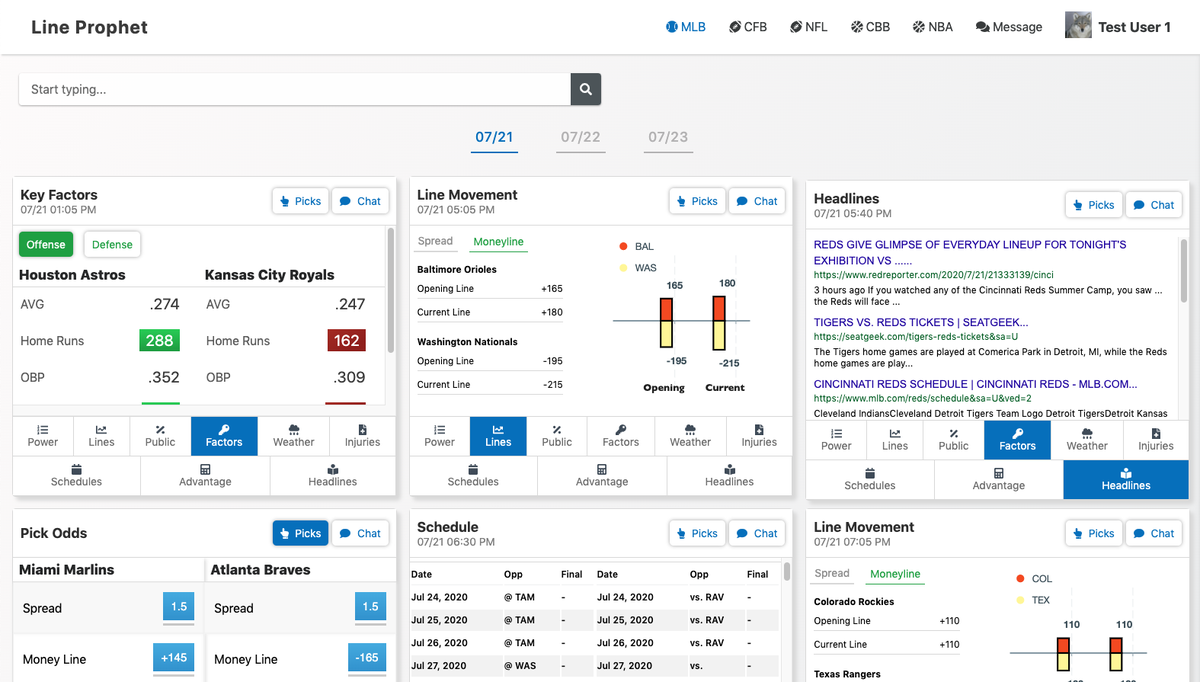Viewport: 1200px width, 682px height.
Task: Open Lines tab in Headlines card
Action: point(895,440)
